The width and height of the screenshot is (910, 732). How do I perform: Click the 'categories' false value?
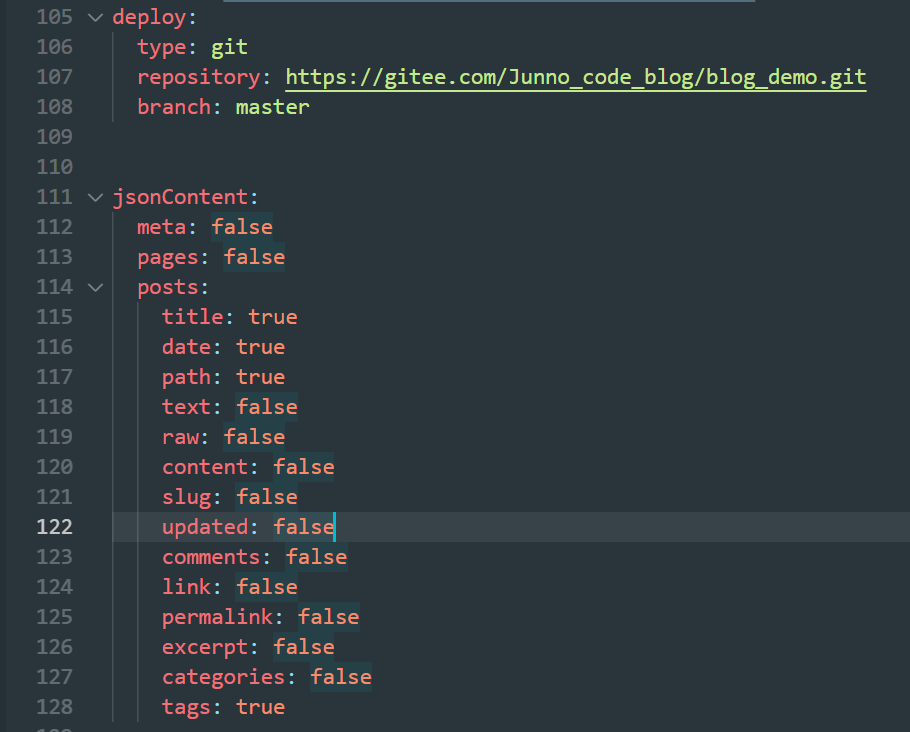click(x=341, y=677)
